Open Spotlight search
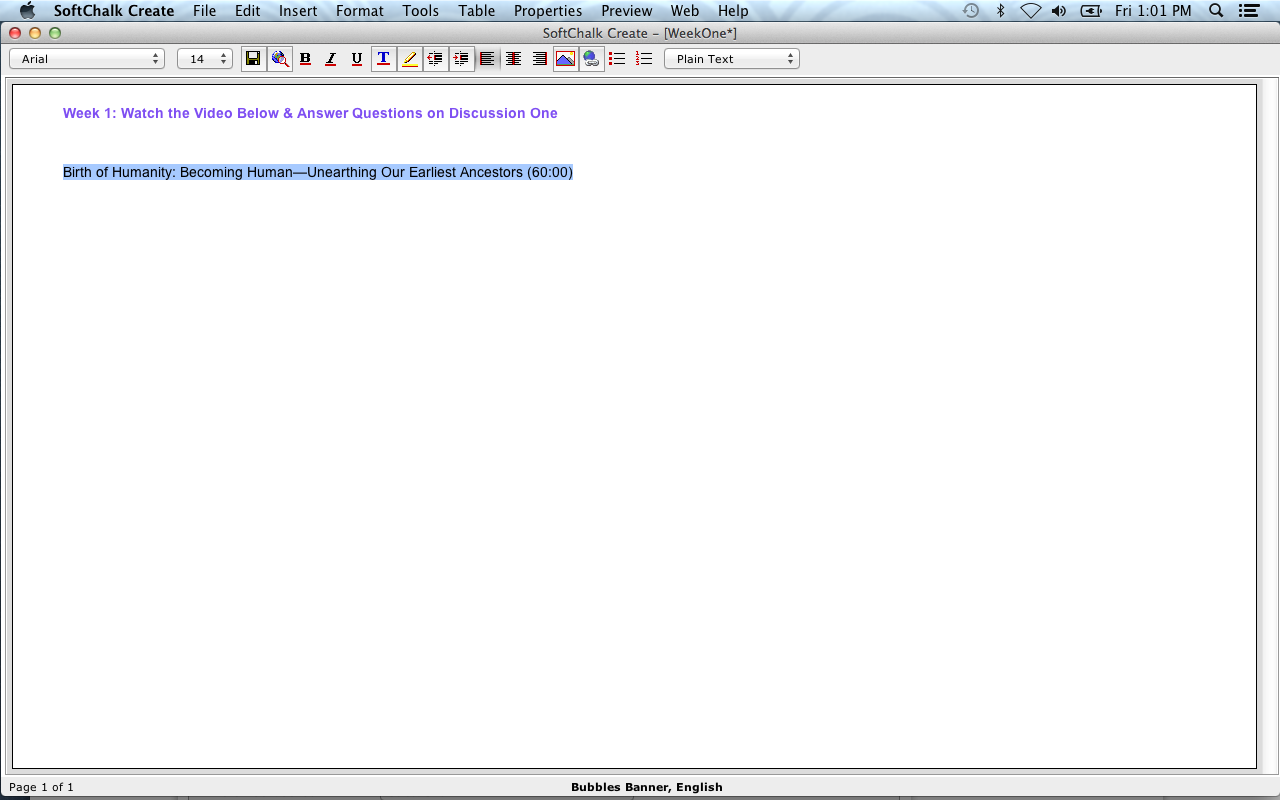The height and width of the screenshot is (800, 1280). (x=1216, y=11)
